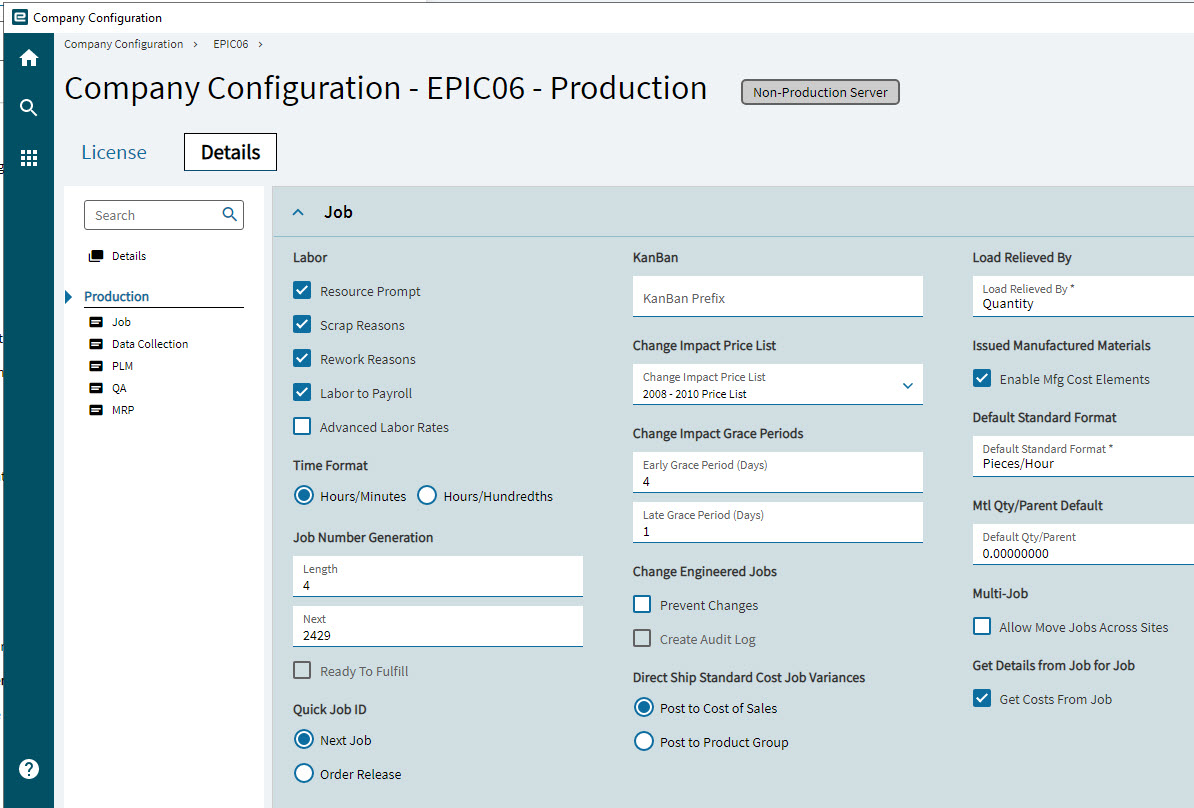
Task: Open the Details item in the tree
Action: pyautogui.click(x=129, y=256)
